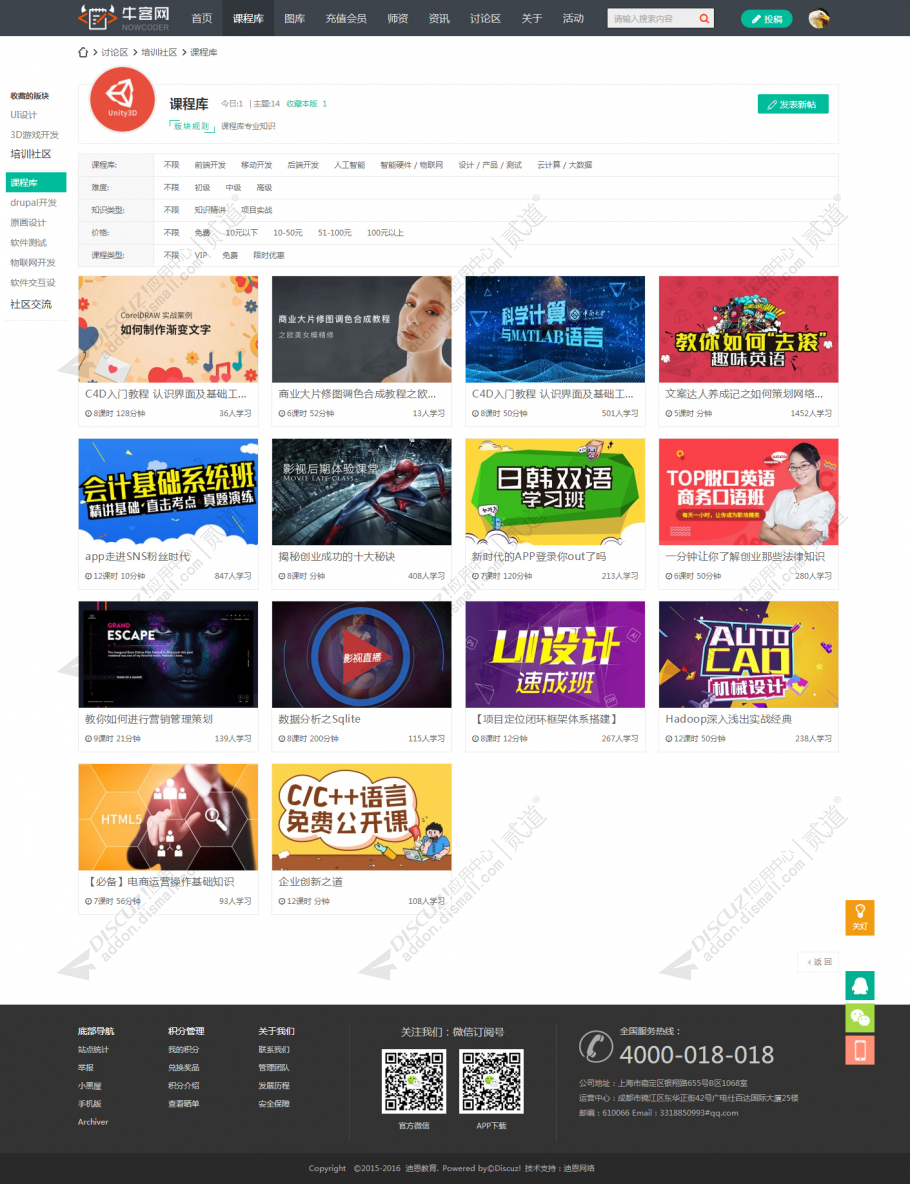Open the 科学计算与MATLAB语言 thumbnail
Viewport: 910px width, 1184px height.
tap(555, 329)
